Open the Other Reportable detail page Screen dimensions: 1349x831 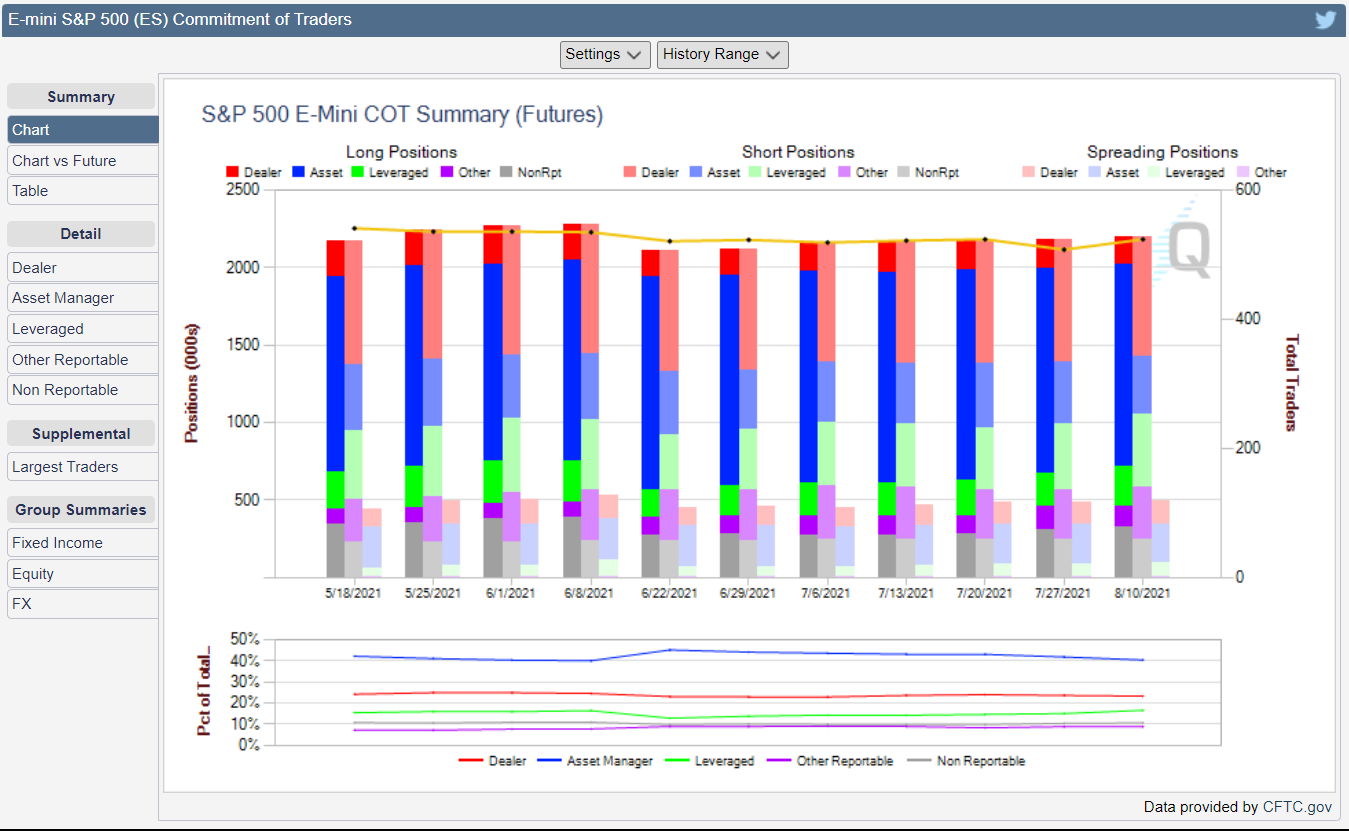[x=82, y=359]
